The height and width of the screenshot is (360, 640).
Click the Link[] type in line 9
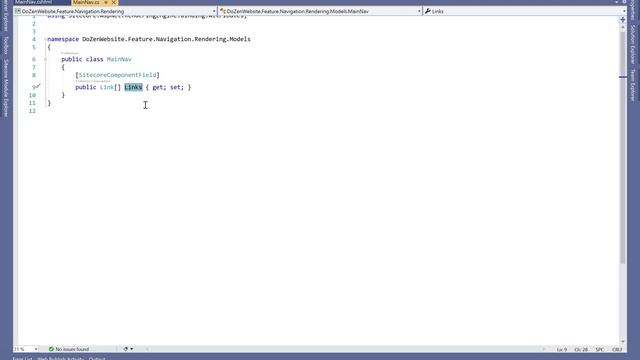coord(110,87)
